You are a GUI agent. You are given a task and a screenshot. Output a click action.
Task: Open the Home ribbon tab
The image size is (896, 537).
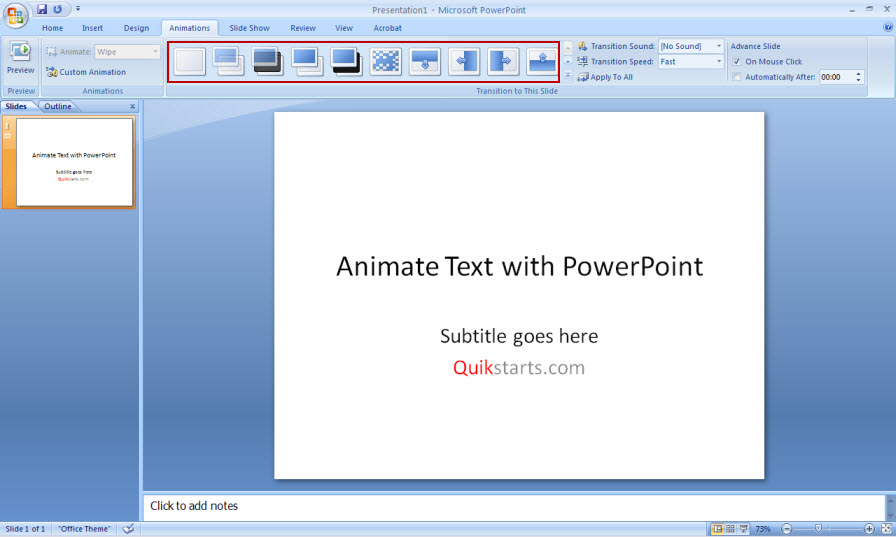pos(52,28)
